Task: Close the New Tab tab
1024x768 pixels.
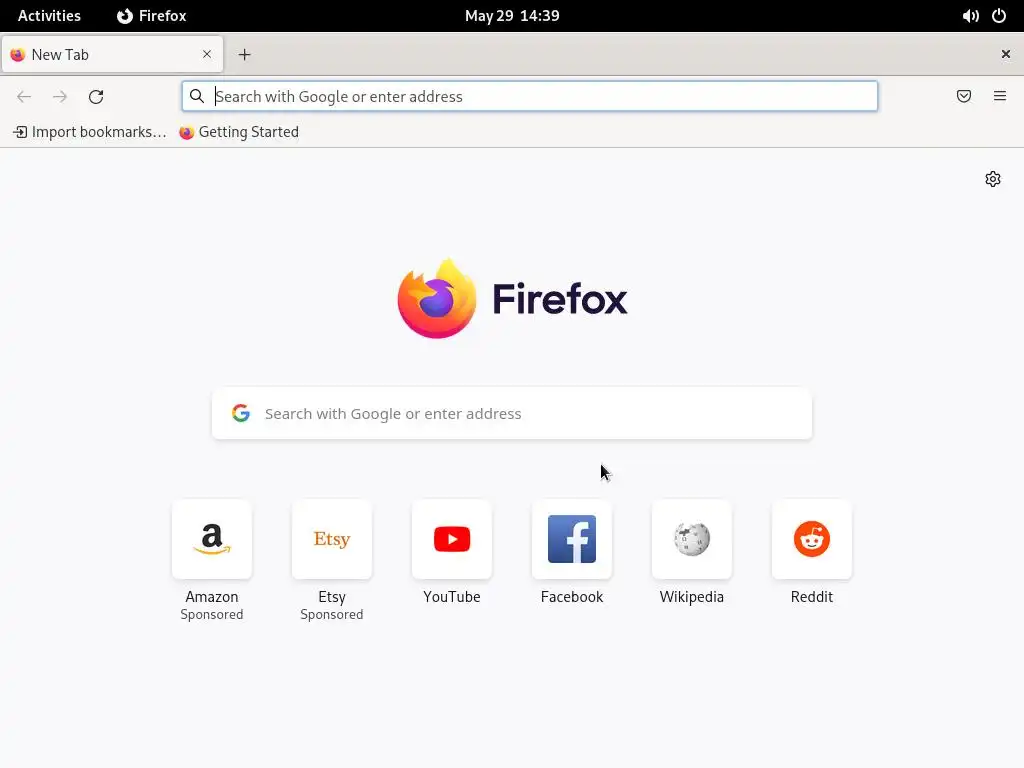Action: tap(207, 54)
